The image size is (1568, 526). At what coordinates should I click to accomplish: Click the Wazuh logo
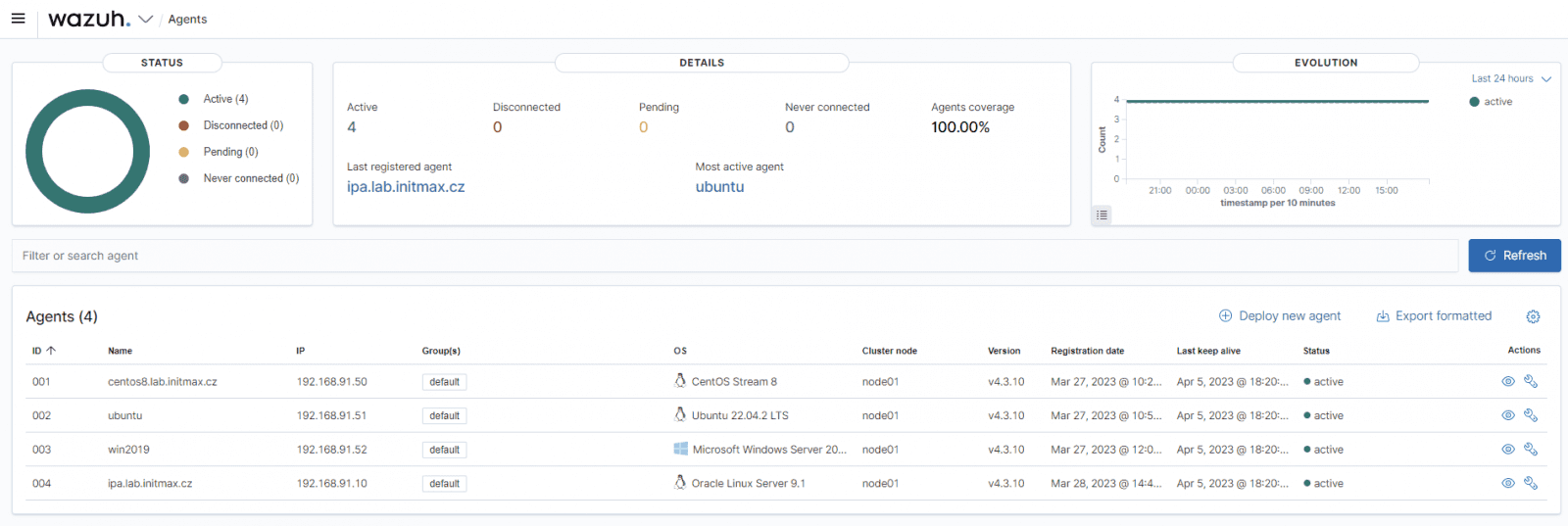point(89,19)
